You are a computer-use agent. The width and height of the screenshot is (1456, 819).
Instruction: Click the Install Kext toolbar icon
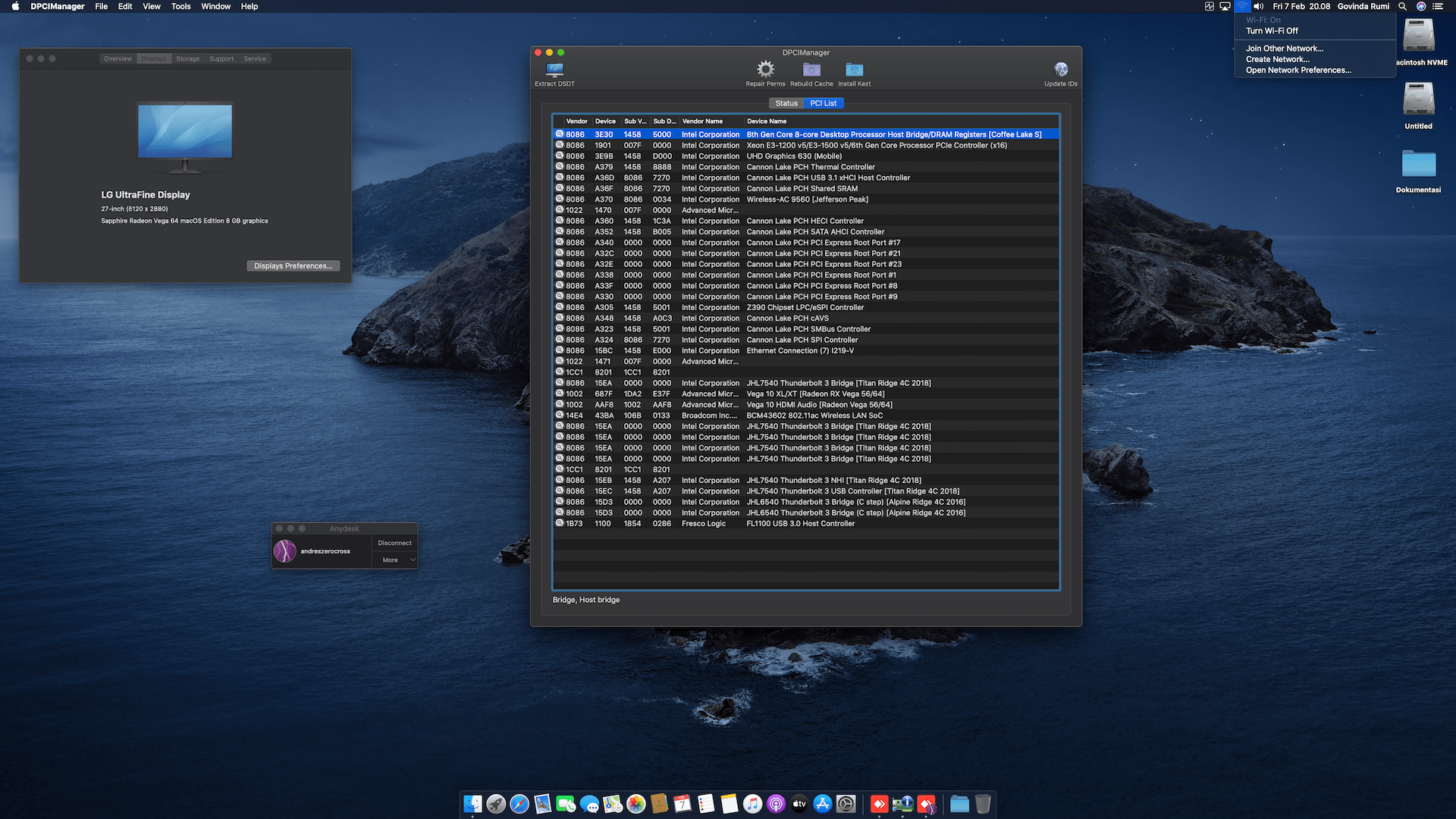(854, 70)
